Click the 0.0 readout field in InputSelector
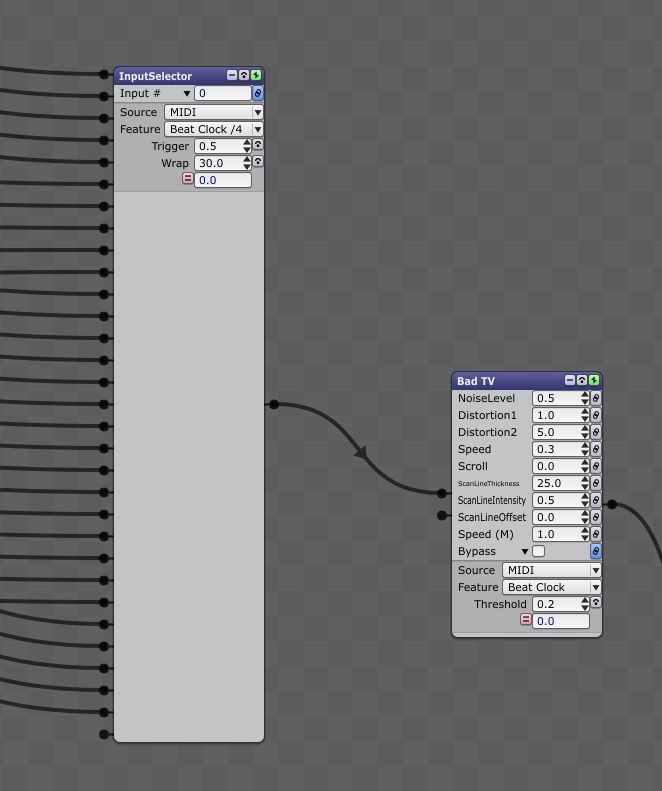Viewport: 662px width, 791px height. tap(223, 180)
